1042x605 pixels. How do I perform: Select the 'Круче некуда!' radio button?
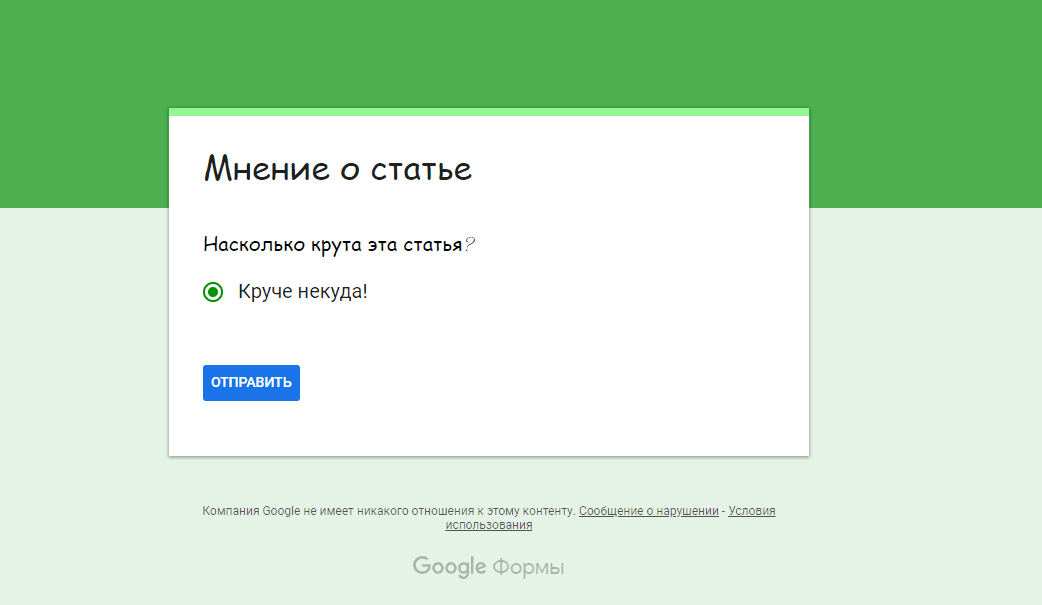[x=213, y=293]
